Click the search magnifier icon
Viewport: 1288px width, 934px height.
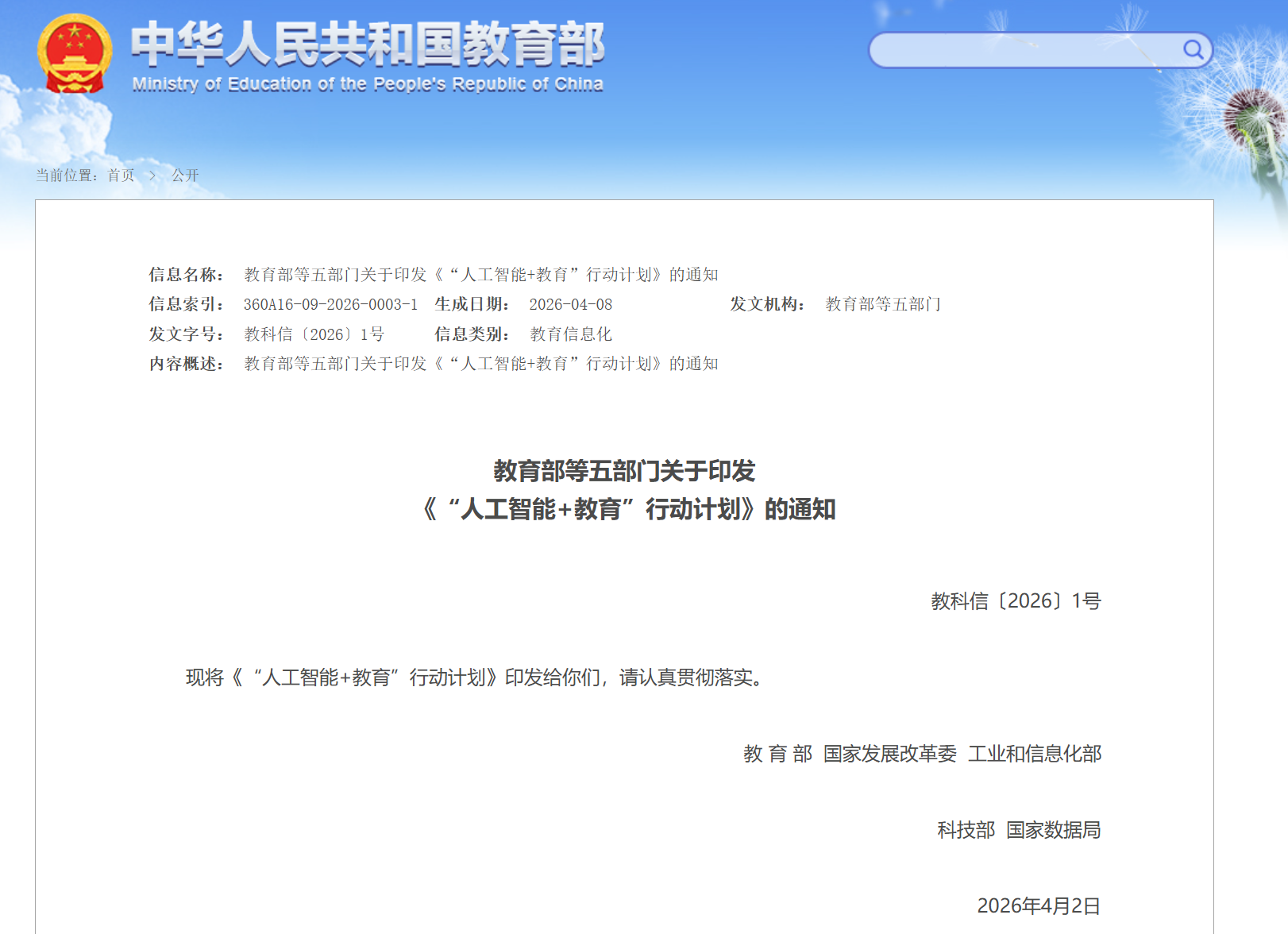pyautogui.click(x=1193, y=50)
